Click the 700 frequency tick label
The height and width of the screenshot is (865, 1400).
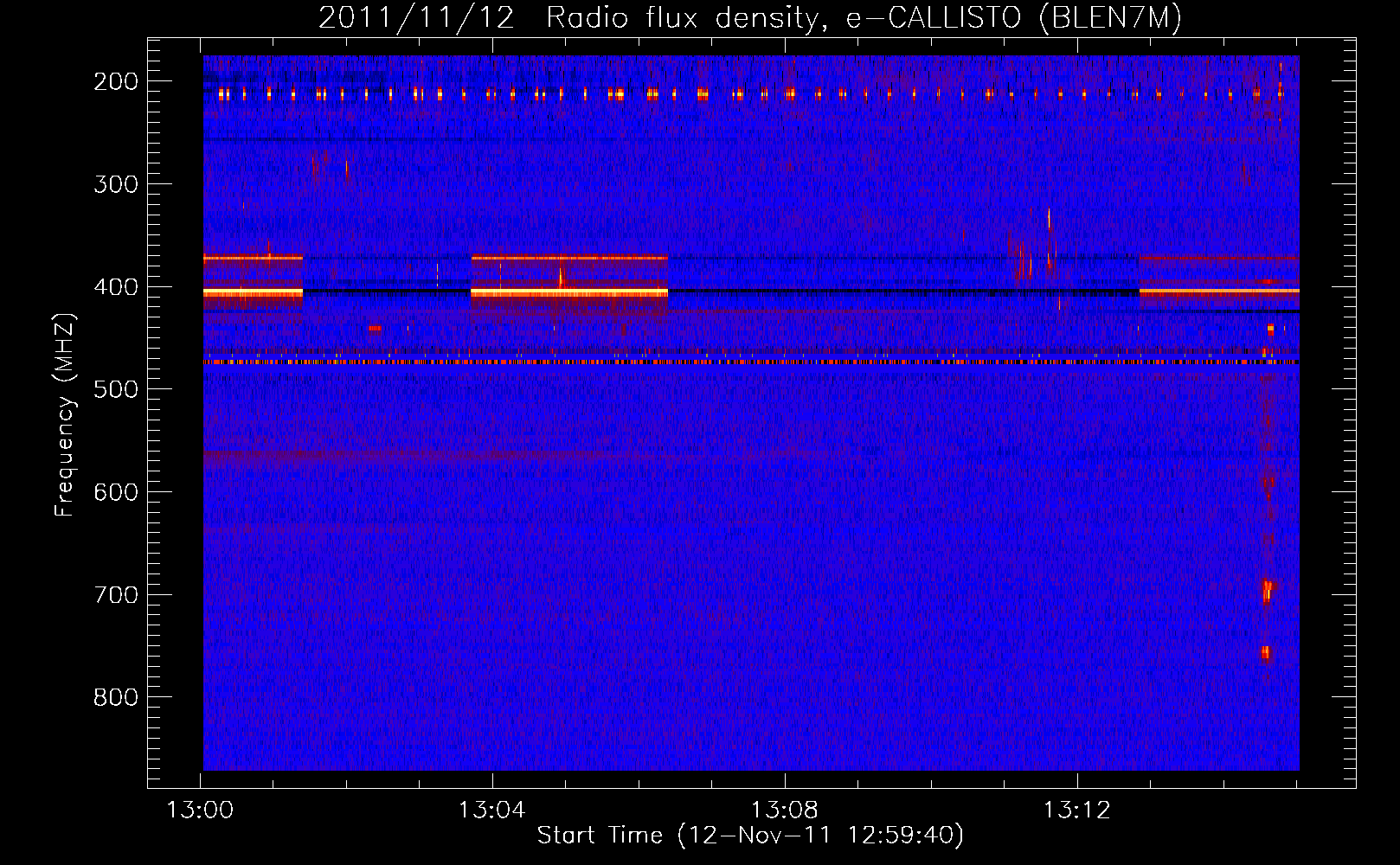116,595
